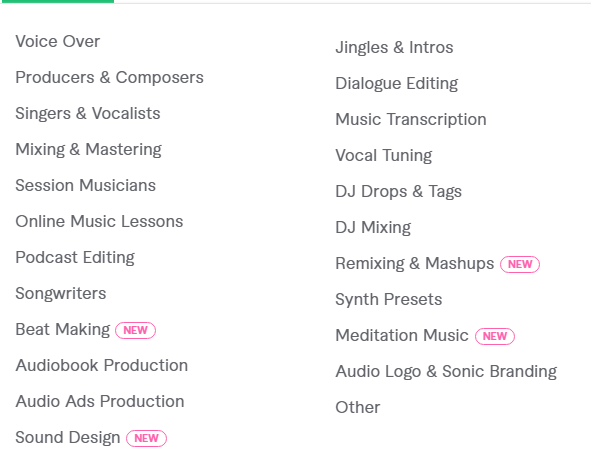The height and width of the screenshot is (463, 591).
Task: Select Producers & Composers link
Action: 109,77
